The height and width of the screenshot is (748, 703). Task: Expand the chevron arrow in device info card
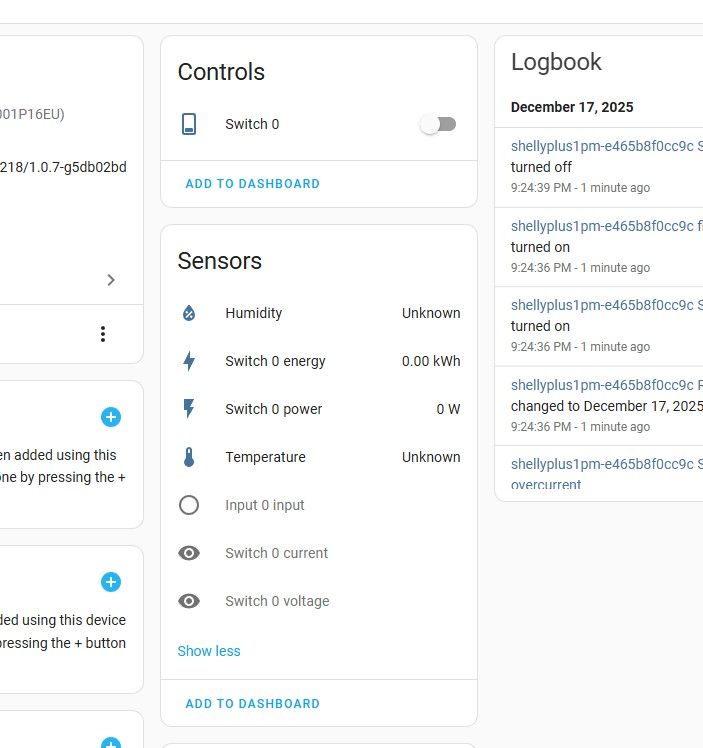pyautogui.click(x=111, y=280)
